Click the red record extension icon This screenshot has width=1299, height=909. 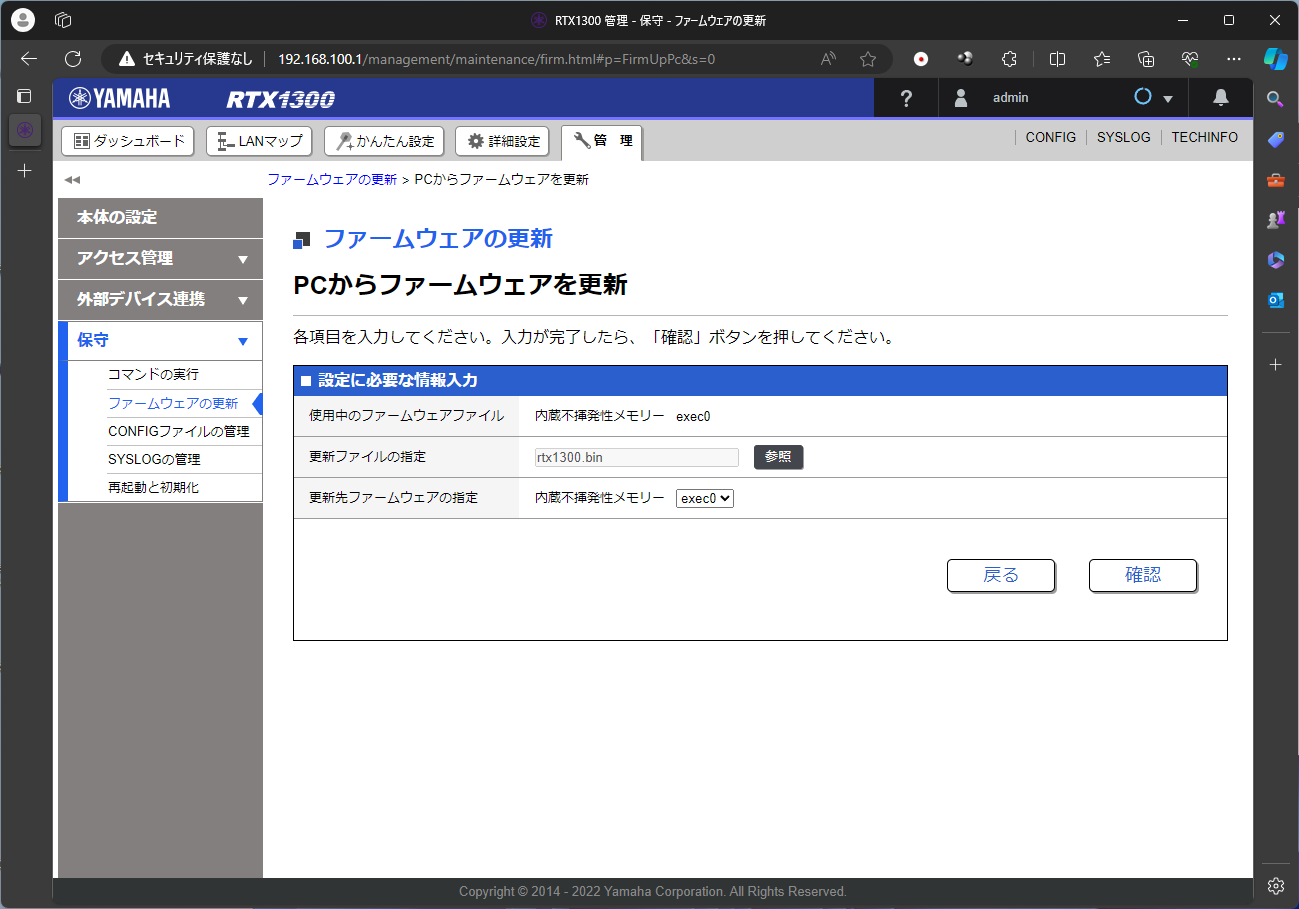[x=921, y=59]
